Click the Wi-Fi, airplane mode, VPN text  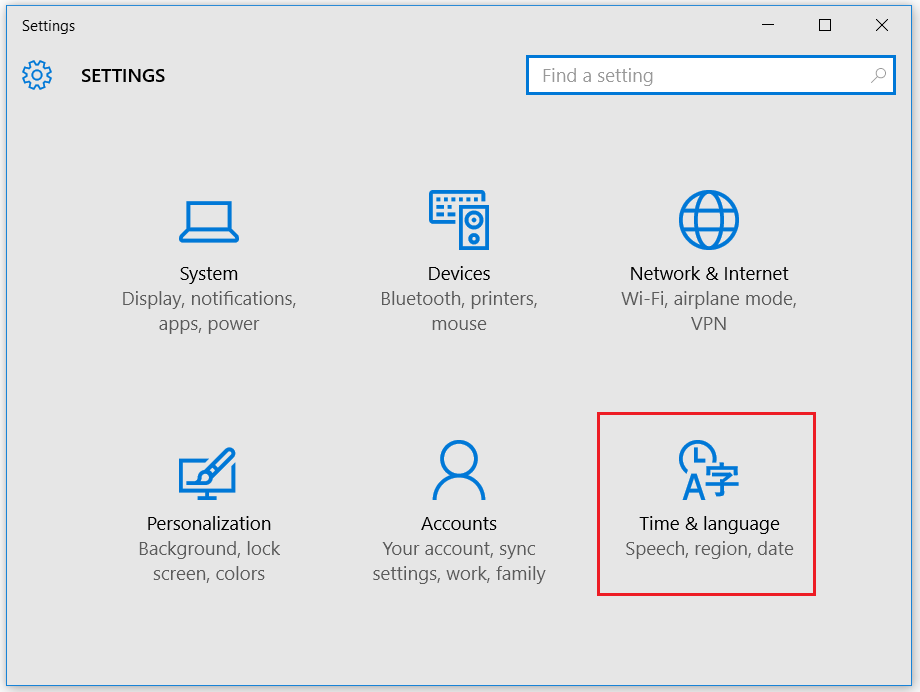(x=709, y=311)
